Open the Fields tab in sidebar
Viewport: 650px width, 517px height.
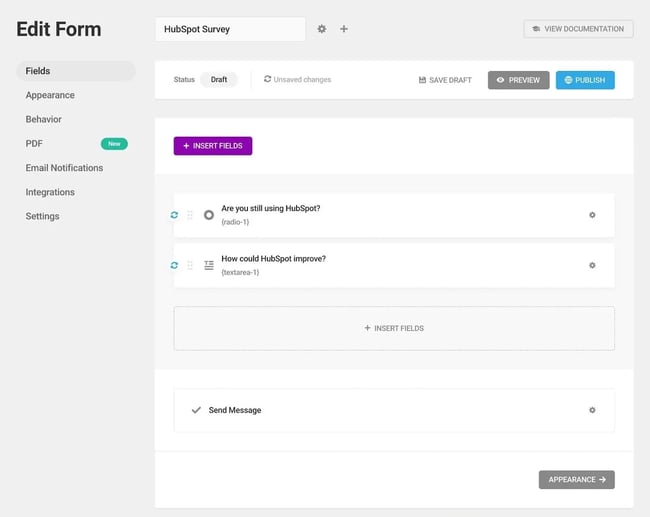point(76,71)
